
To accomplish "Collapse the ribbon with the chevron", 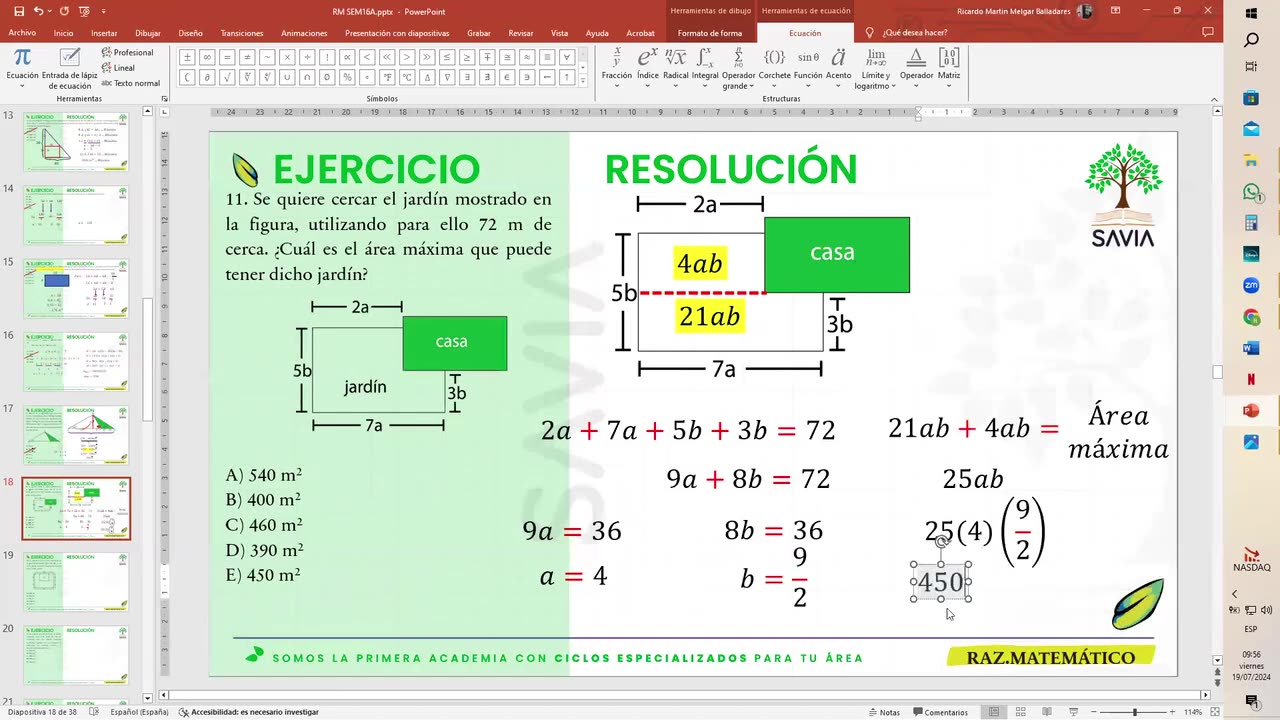I will pyautogui.click(x=1215, y=99).
